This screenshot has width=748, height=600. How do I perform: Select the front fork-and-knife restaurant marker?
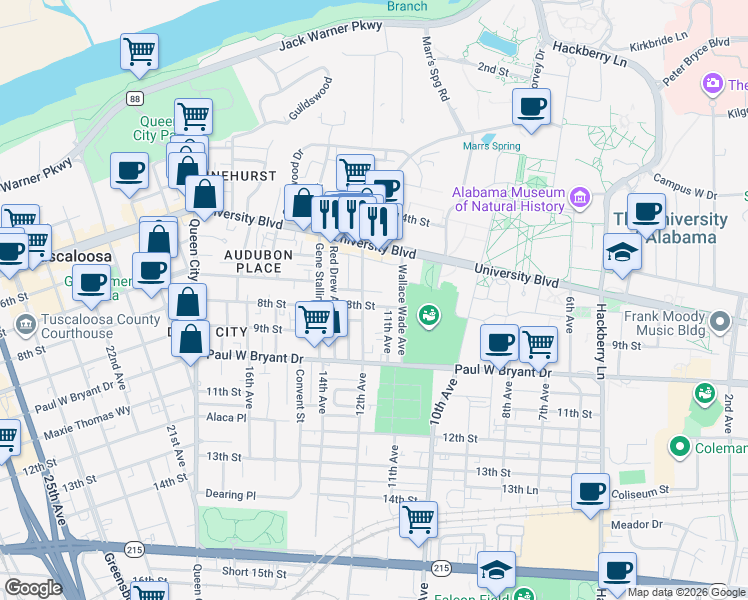coord(378,221)
